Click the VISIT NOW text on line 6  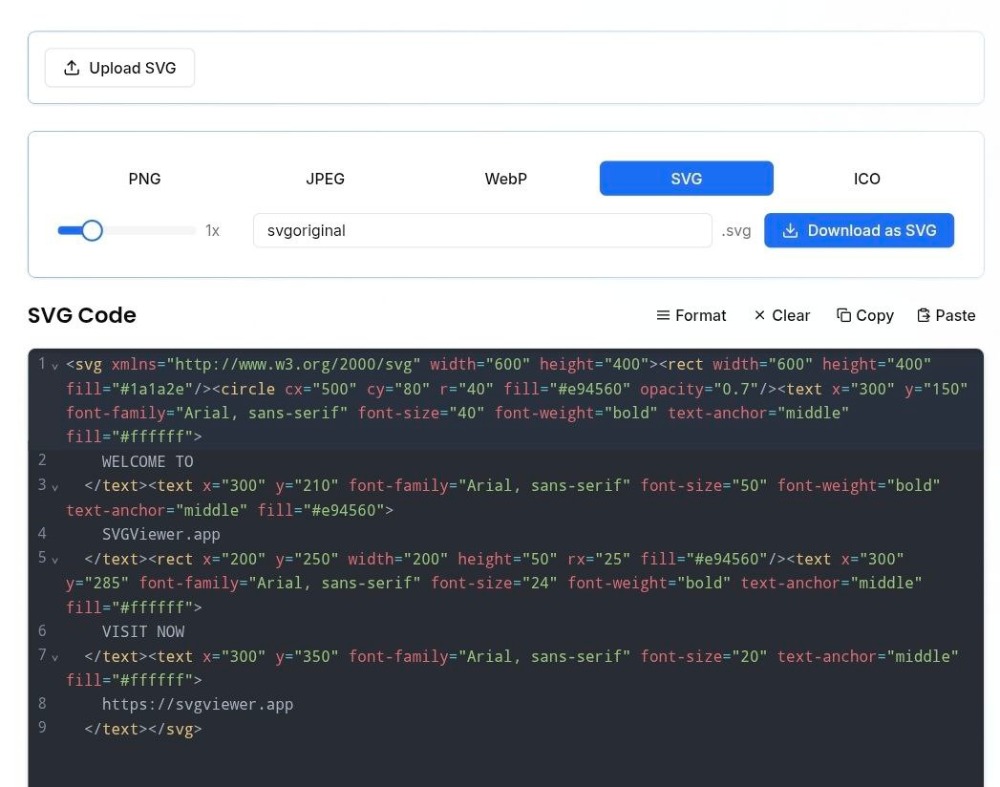pos(143,632)
